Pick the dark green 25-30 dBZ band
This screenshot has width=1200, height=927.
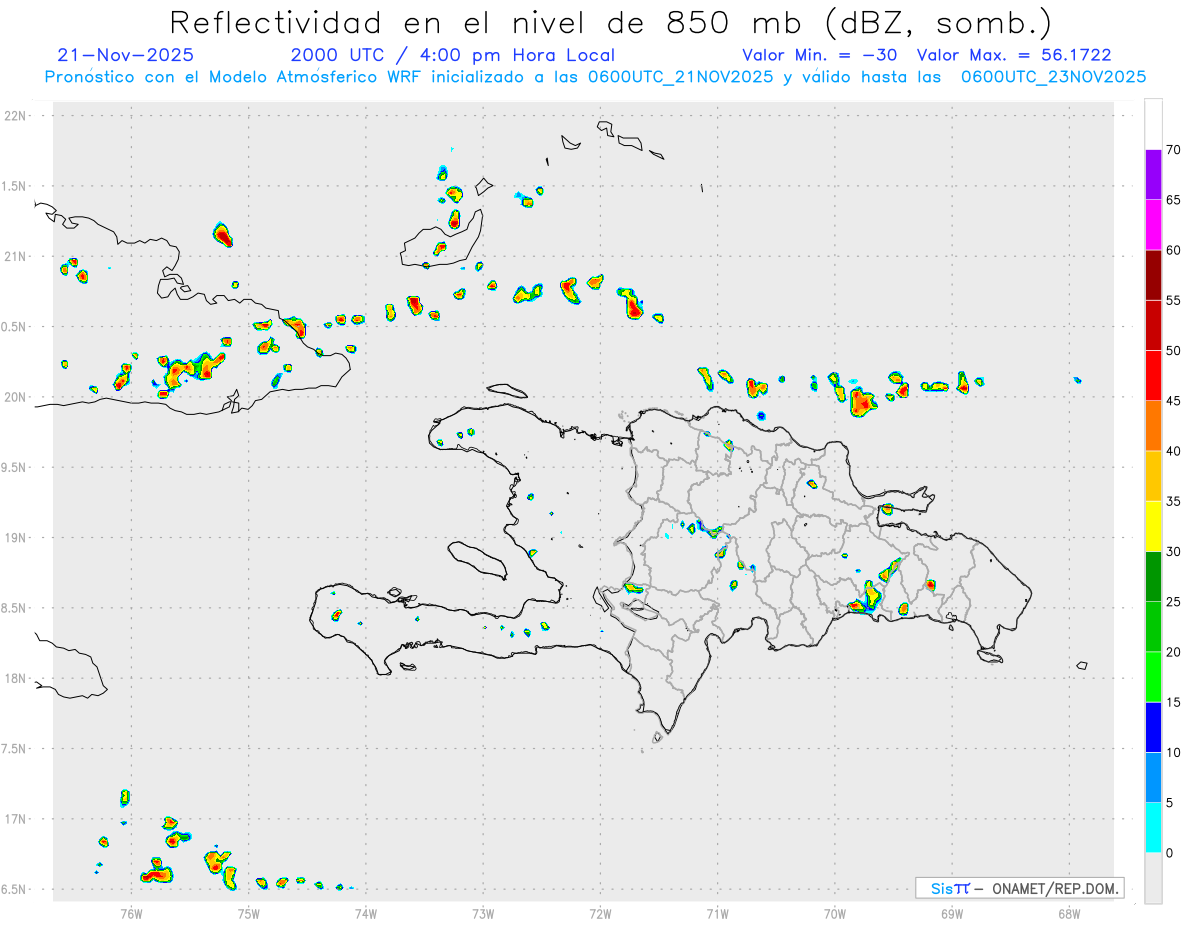[x=1153, y=576]
